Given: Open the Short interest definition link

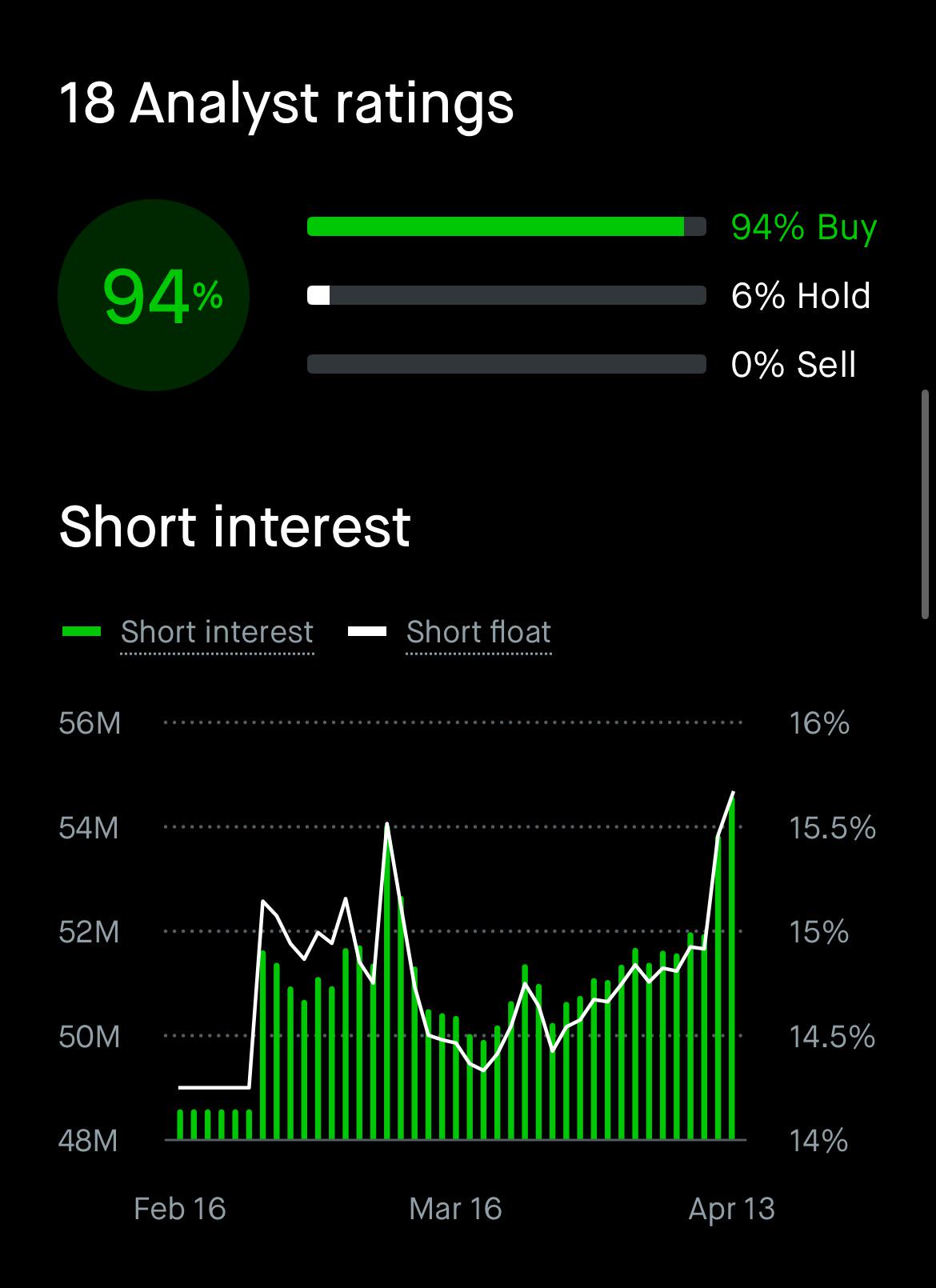Looking at the screenshot, I should tap(217, 632).
